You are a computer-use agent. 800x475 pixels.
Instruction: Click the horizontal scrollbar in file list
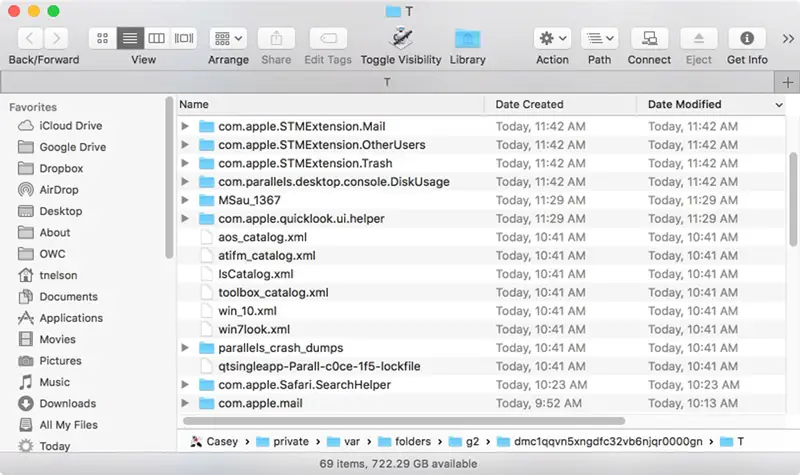pyautogui.click(x=404, y=421)
